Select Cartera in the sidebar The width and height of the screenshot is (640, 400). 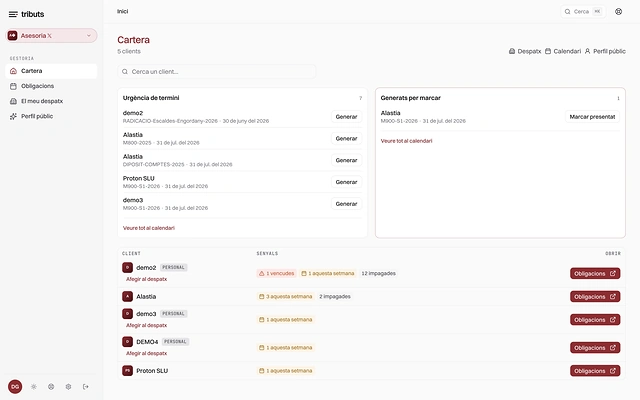(x=51, y=71)
